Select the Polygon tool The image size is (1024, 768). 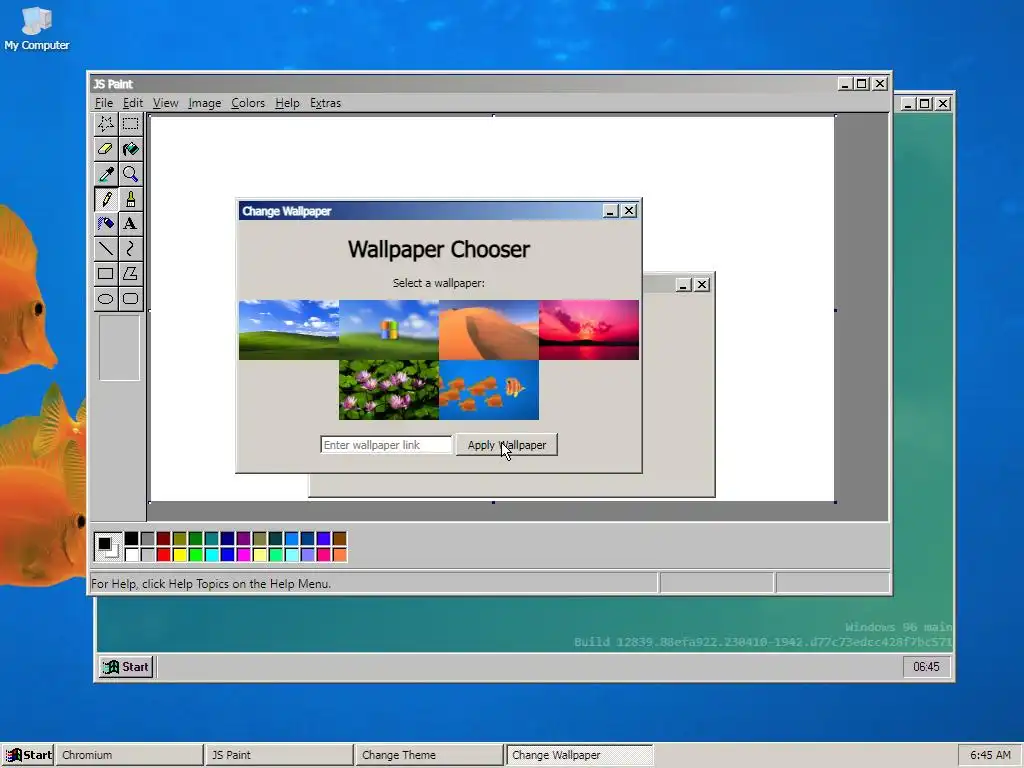[x=131, y=274]
